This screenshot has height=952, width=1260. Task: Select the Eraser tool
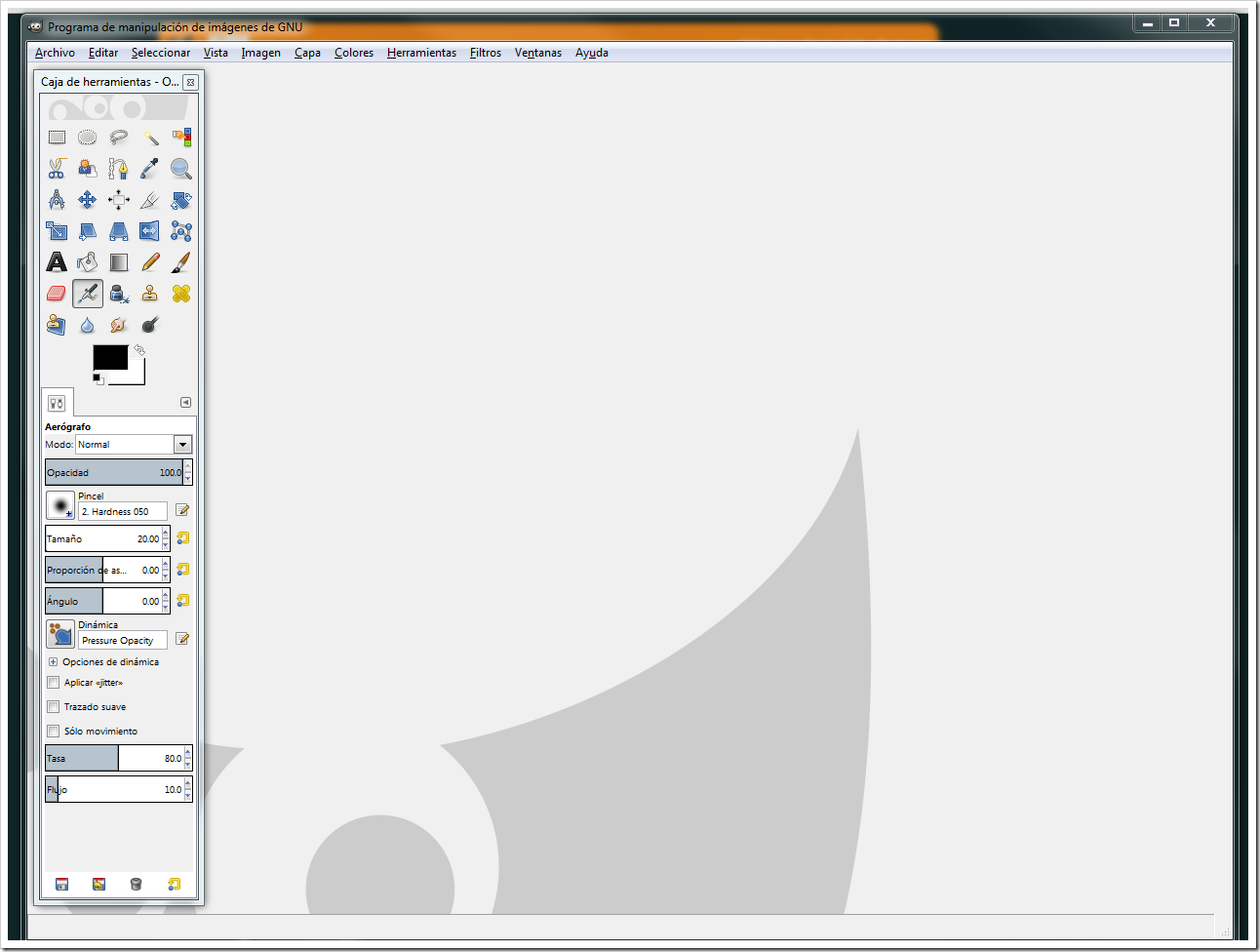[x=57, y=294]
